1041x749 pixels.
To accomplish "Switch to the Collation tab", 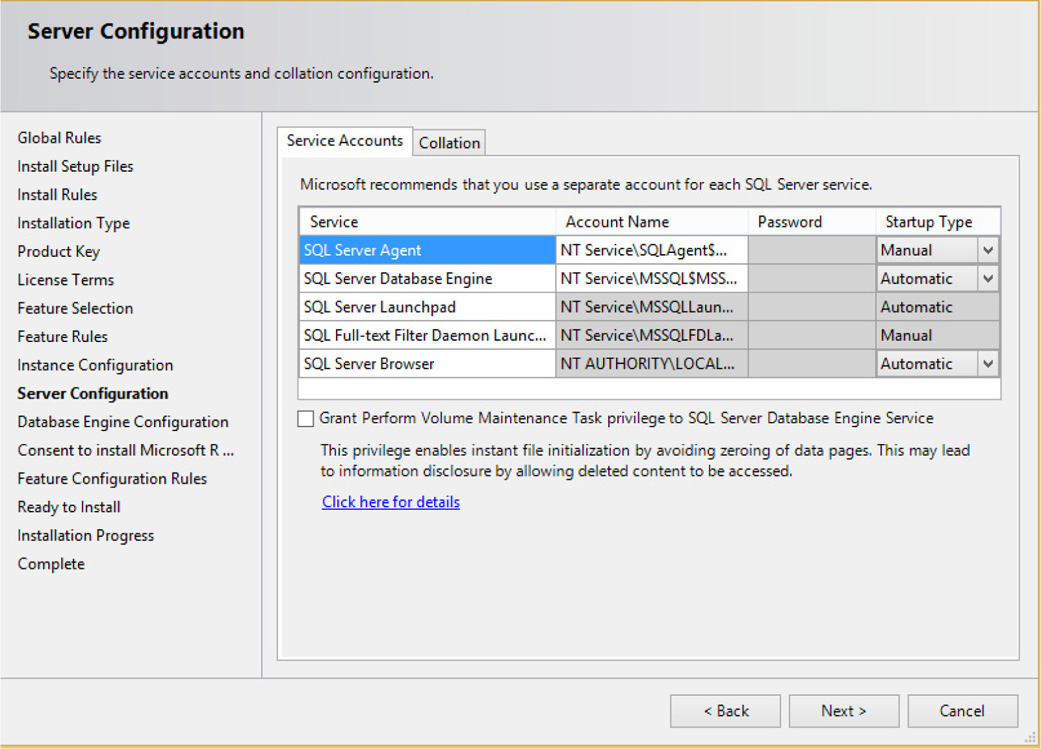I will point(449,143).
